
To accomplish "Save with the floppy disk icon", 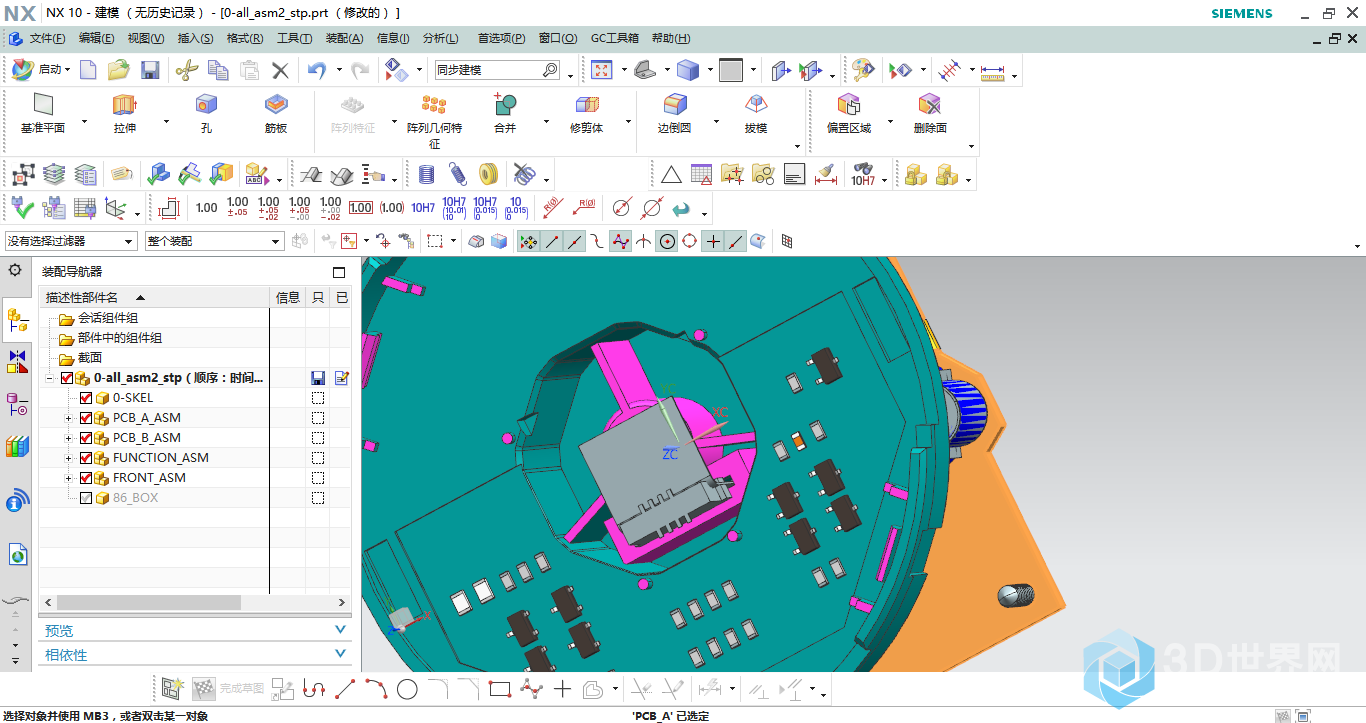I will 150,70.
